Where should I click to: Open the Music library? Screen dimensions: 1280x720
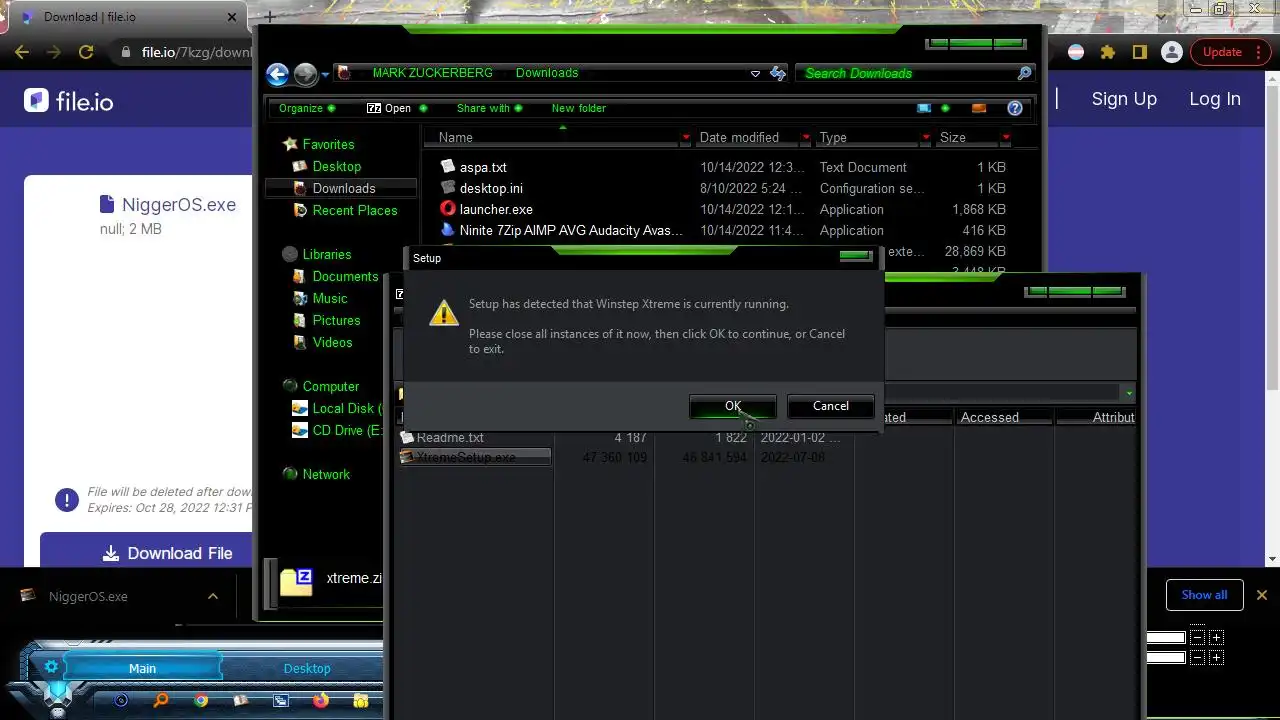click(x=330, y=298)
